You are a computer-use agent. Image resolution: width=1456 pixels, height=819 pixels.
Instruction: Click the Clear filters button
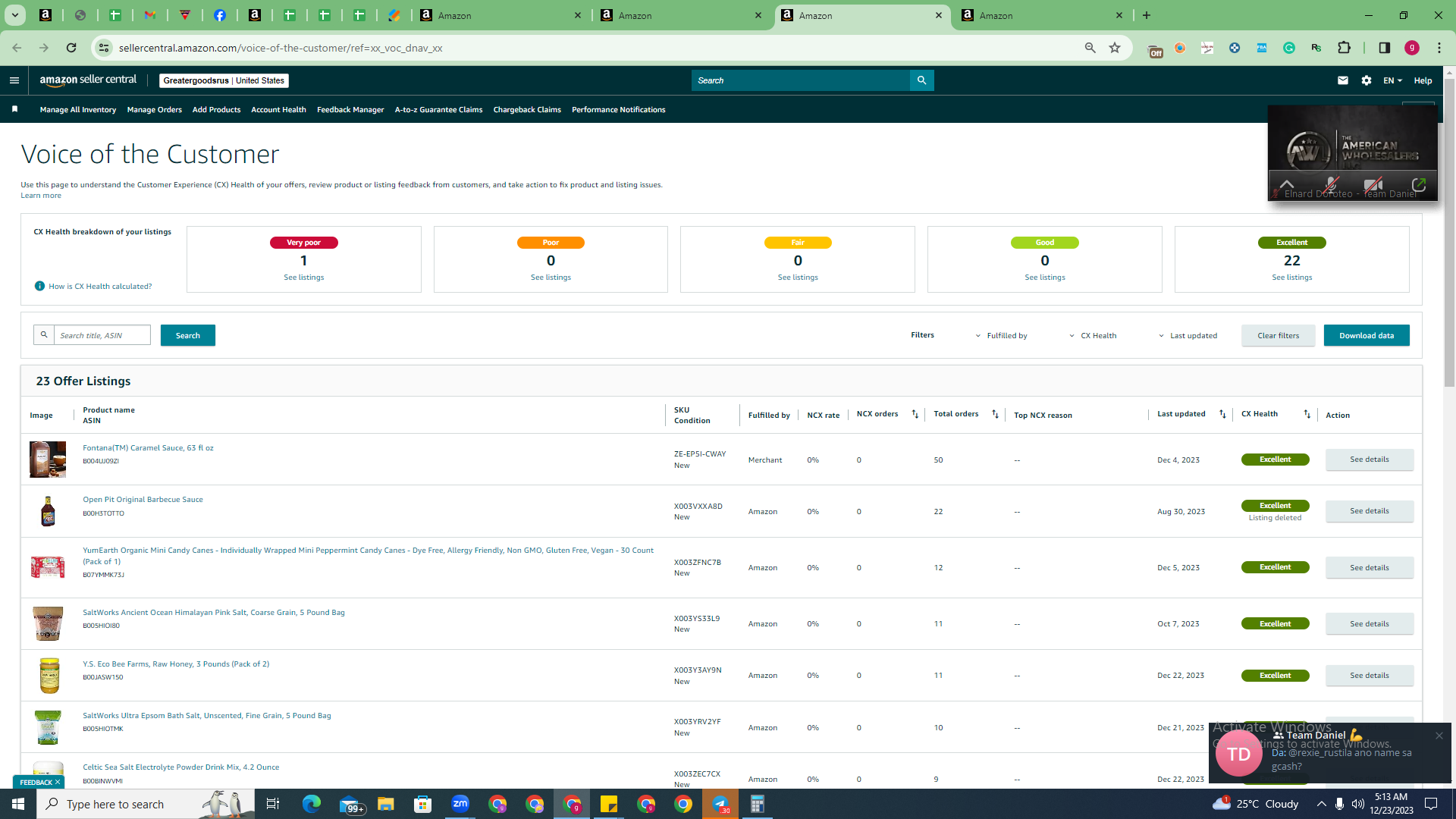1279,335
